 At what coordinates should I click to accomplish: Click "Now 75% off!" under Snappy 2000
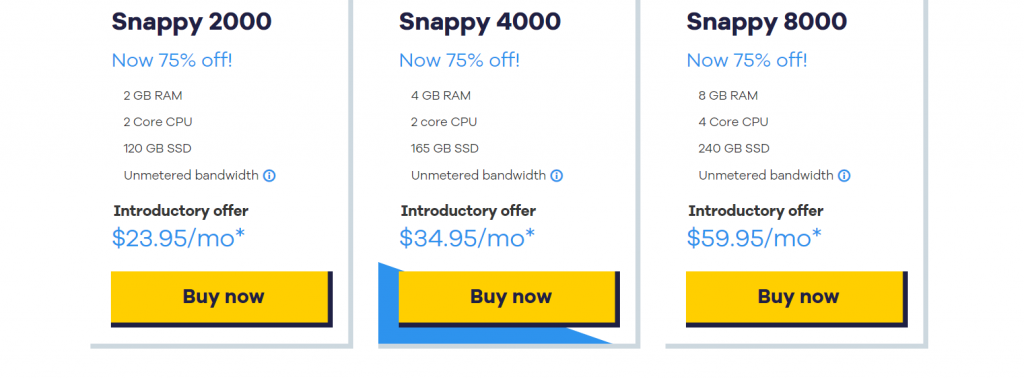(172, 61)
